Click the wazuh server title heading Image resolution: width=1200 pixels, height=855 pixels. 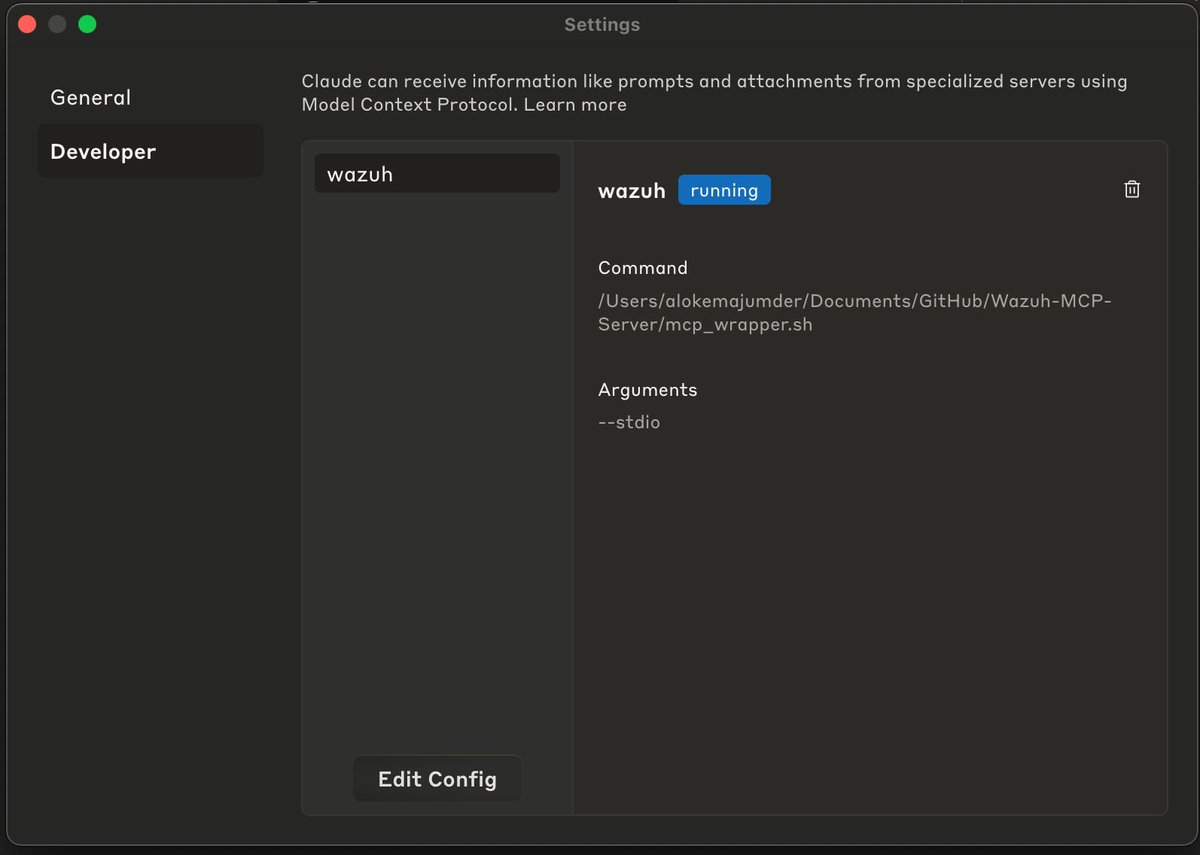[632, 191]
